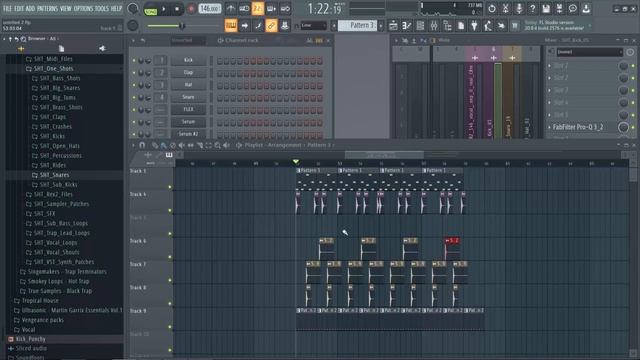The image size is (640, 360).
Task: Select the playlist mute tool
Action: coord(182,145)
